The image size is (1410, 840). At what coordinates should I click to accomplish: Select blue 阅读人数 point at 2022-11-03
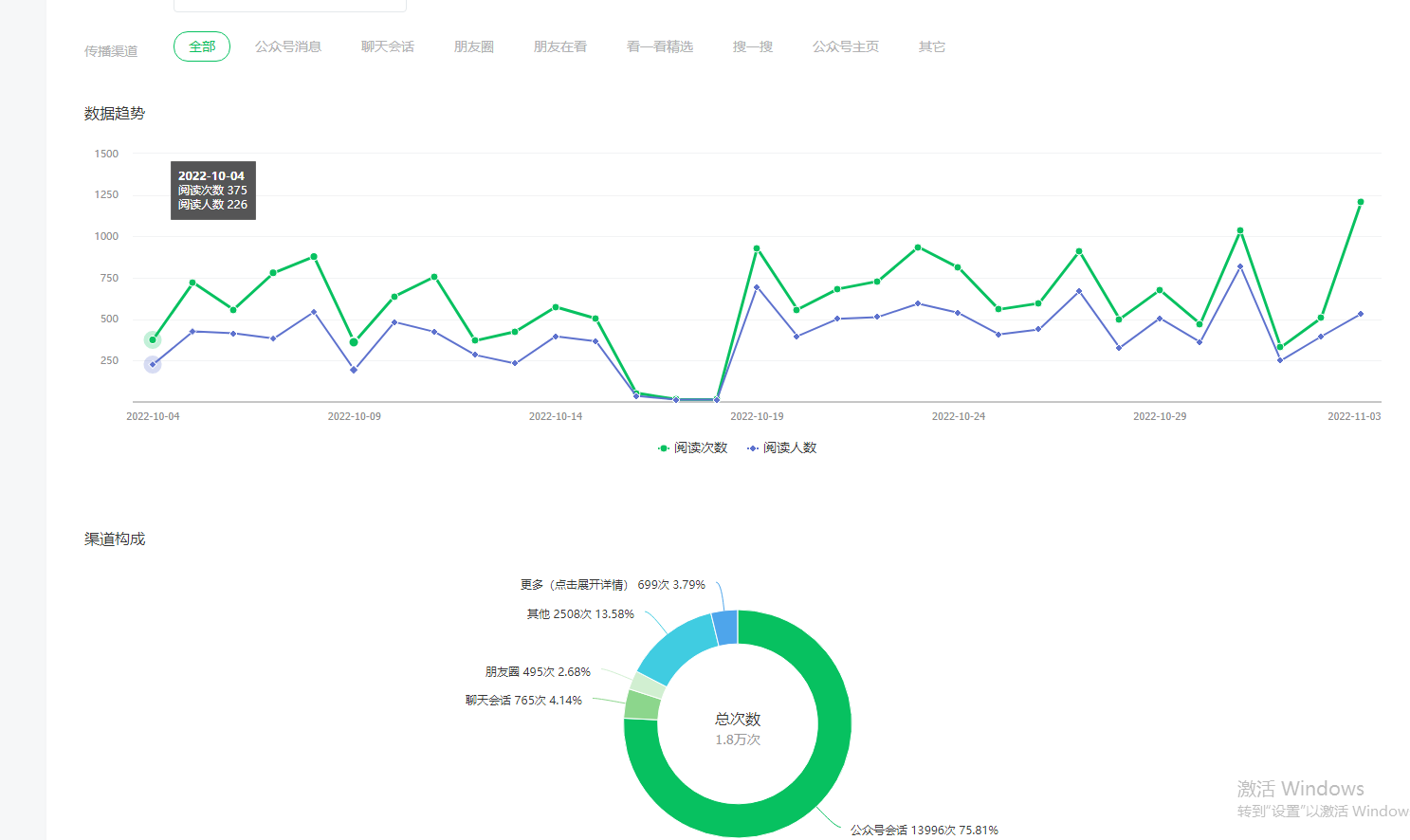(1361, 314)
